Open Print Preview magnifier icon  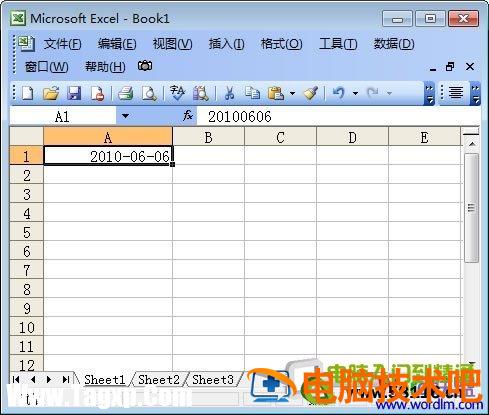(149, 93)
